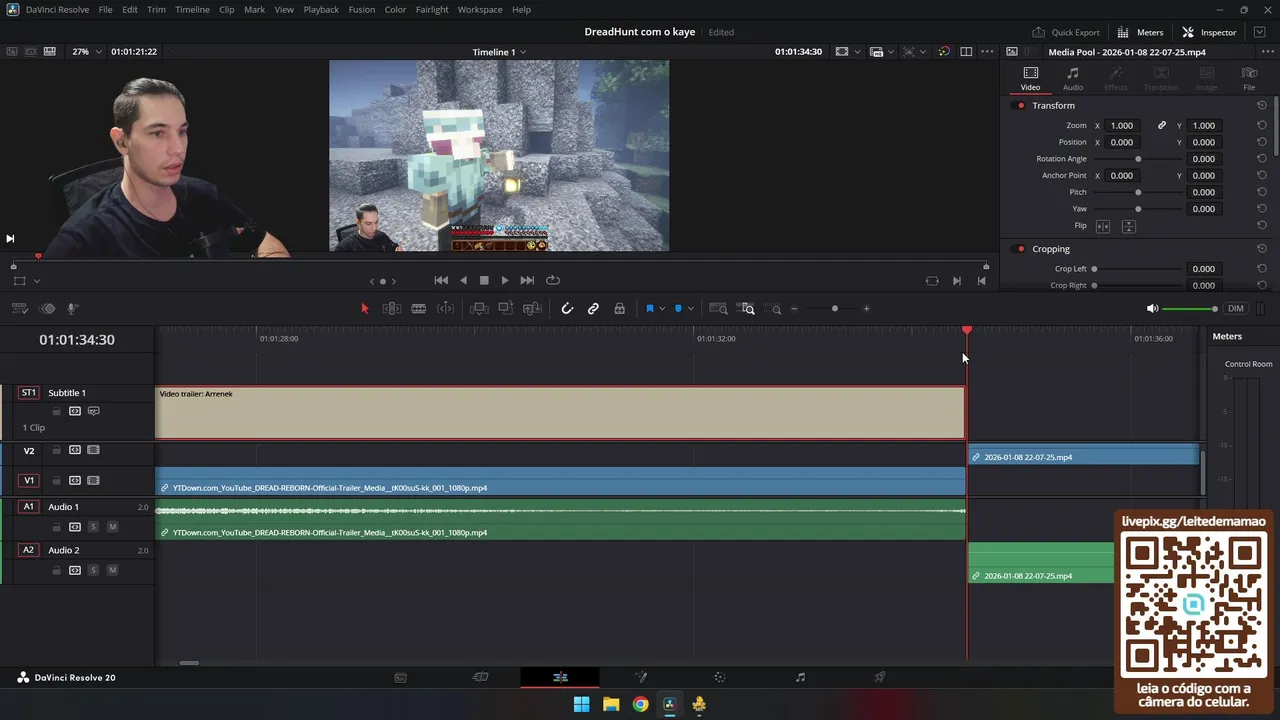Click the Stop button in viewer
1280x720 pixels.
coord(484,281)
